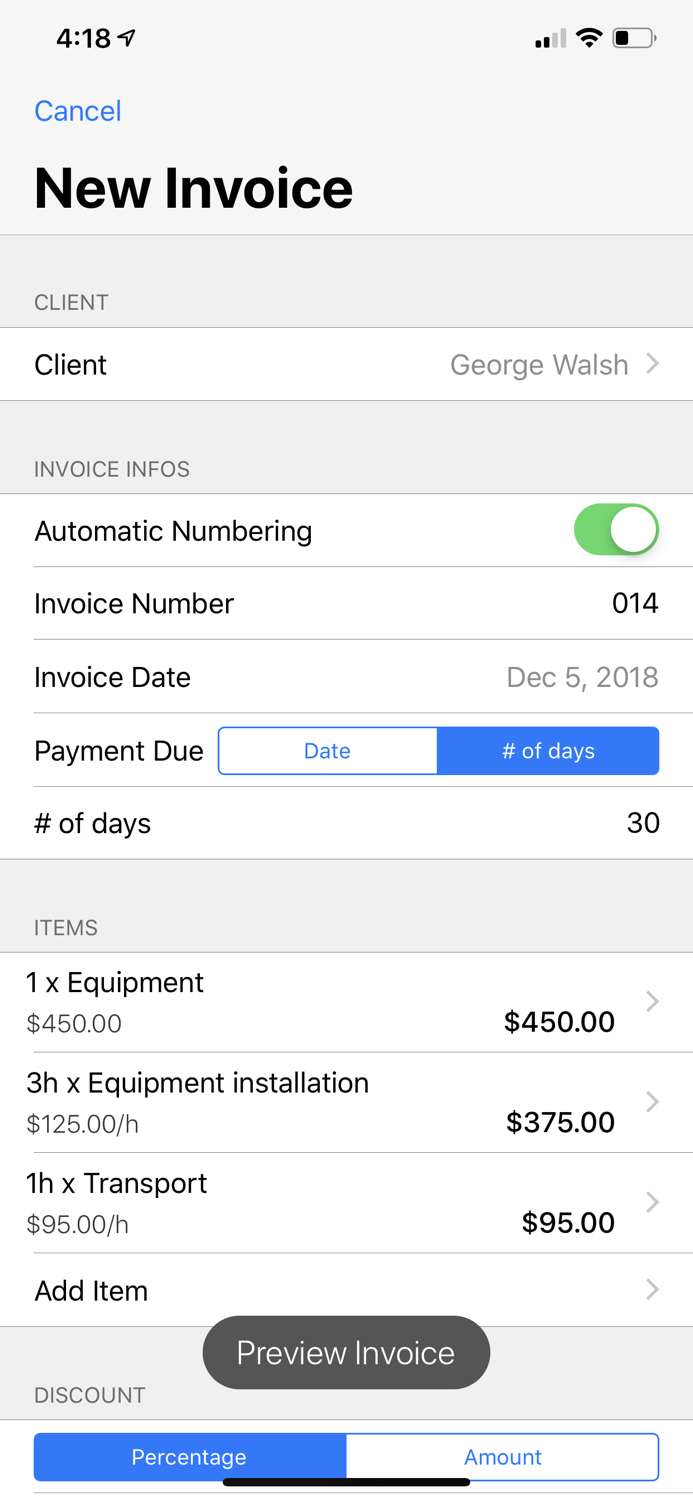Image resolution: width=693 pixels, height=1500 pixels.
Task: Select the # of days payment option
Action: (x=548, y=750)
